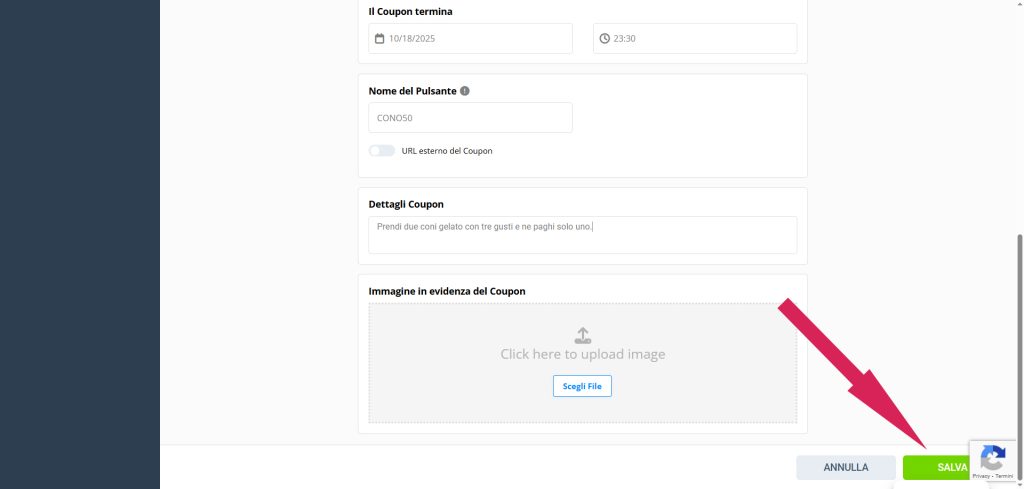Screen dimensions: 1024x489
Task: Click the URL esterno del Coupon label
Action: tap(447, 151)
